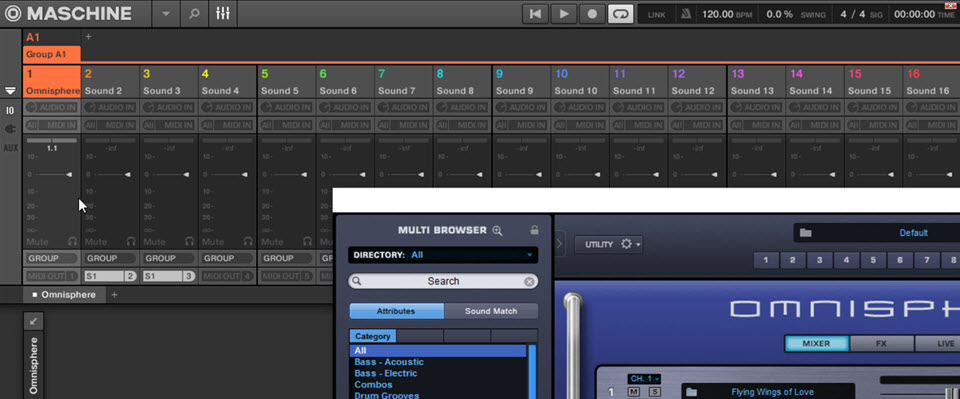
Task: Start playback with the Play button
Action: coord(564,14)
